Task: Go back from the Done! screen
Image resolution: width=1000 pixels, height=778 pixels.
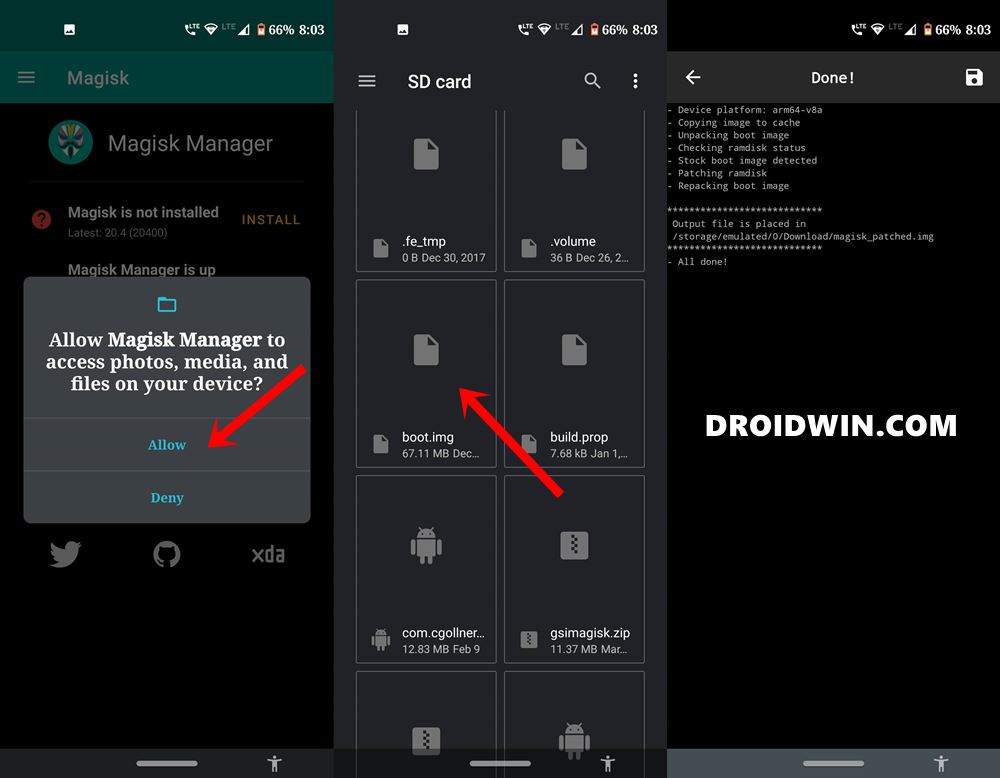Action: [693, 77]
